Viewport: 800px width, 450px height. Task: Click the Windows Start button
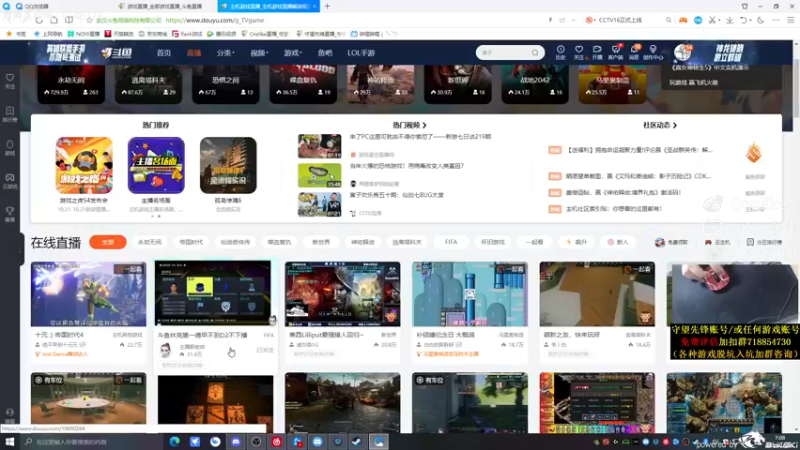(x=10, y=441)
